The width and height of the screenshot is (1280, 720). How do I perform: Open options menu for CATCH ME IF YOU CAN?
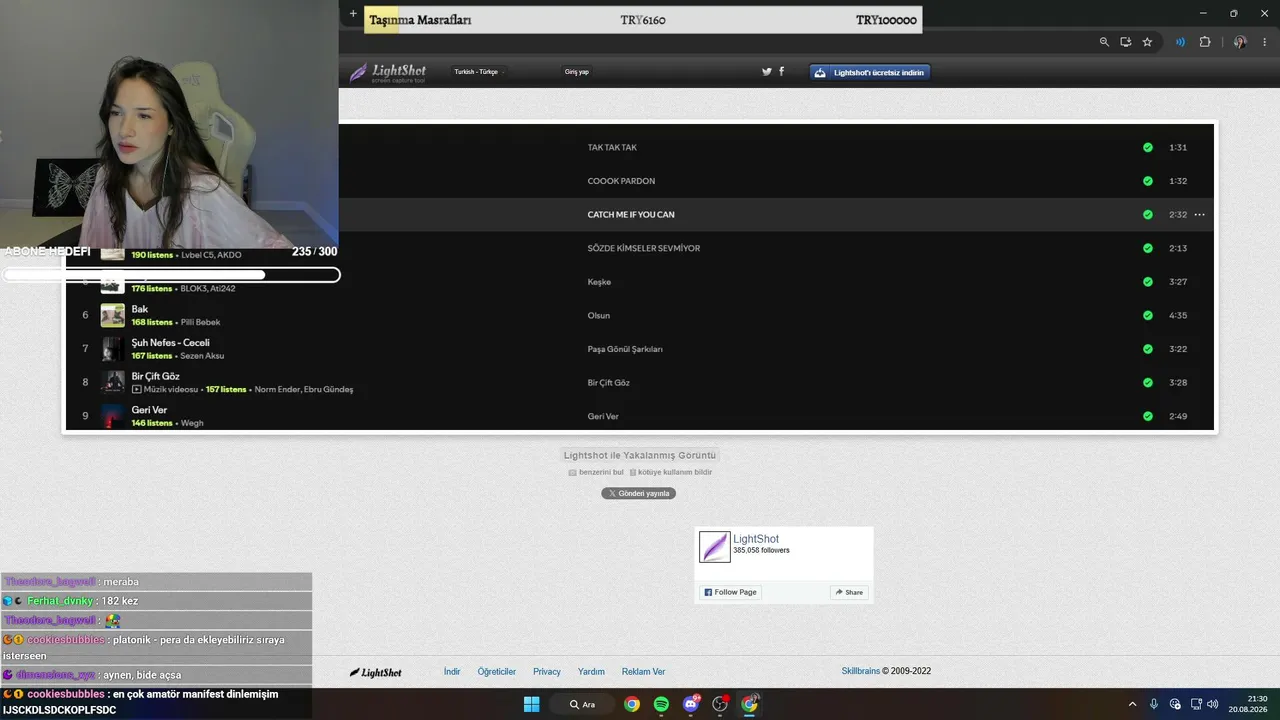coord(1199,215)
